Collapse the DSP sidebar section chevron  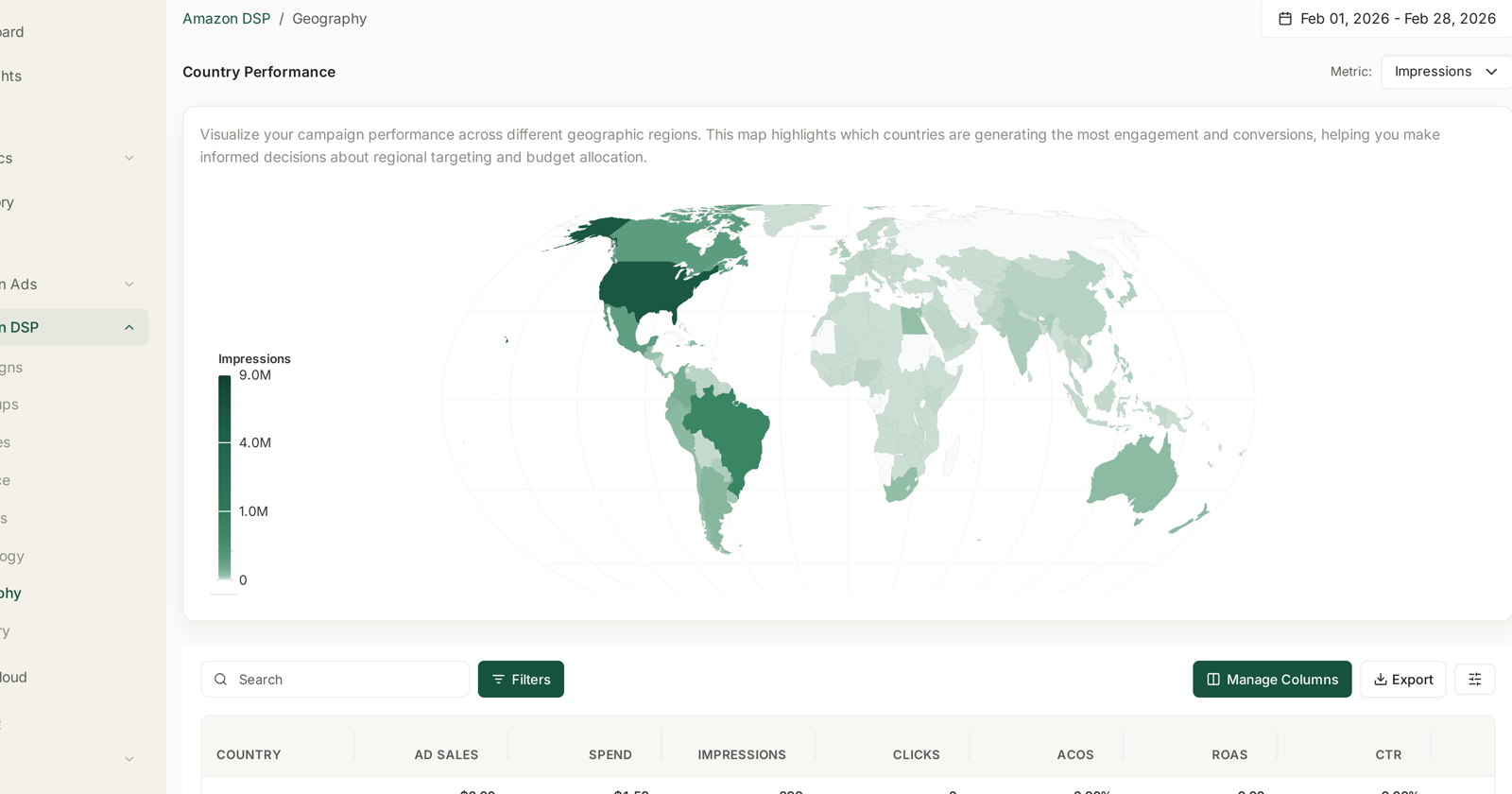point(129,328)
